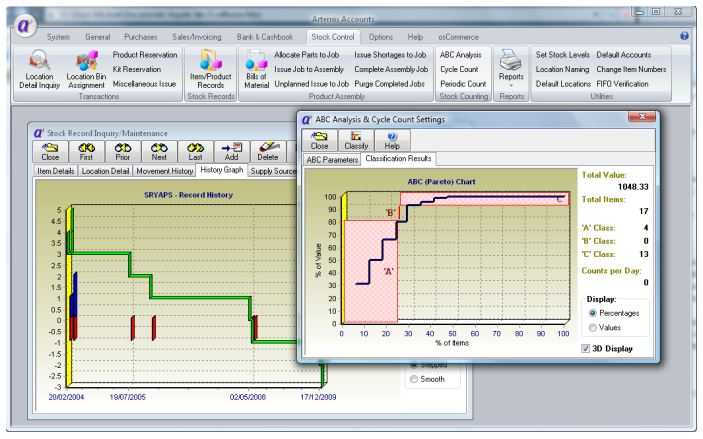Screen dimensions: 703x439
Task: Close the ABC Analysis dialog with red X
Action: click(642, 117)
